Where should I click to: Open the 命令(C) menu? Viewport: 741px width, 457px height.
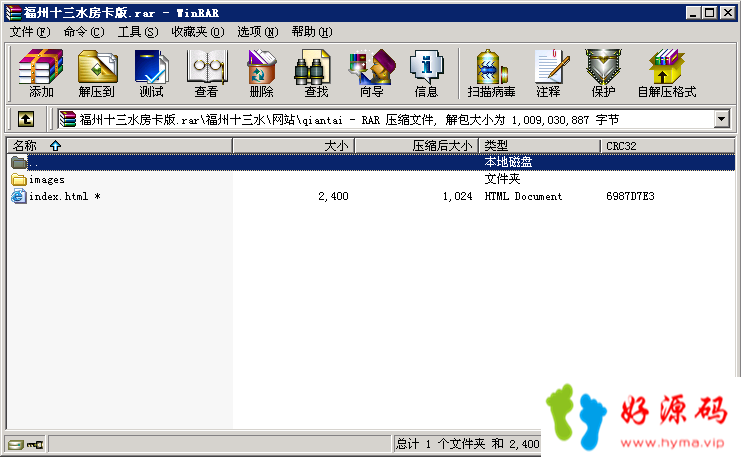[x=84, y=32]
